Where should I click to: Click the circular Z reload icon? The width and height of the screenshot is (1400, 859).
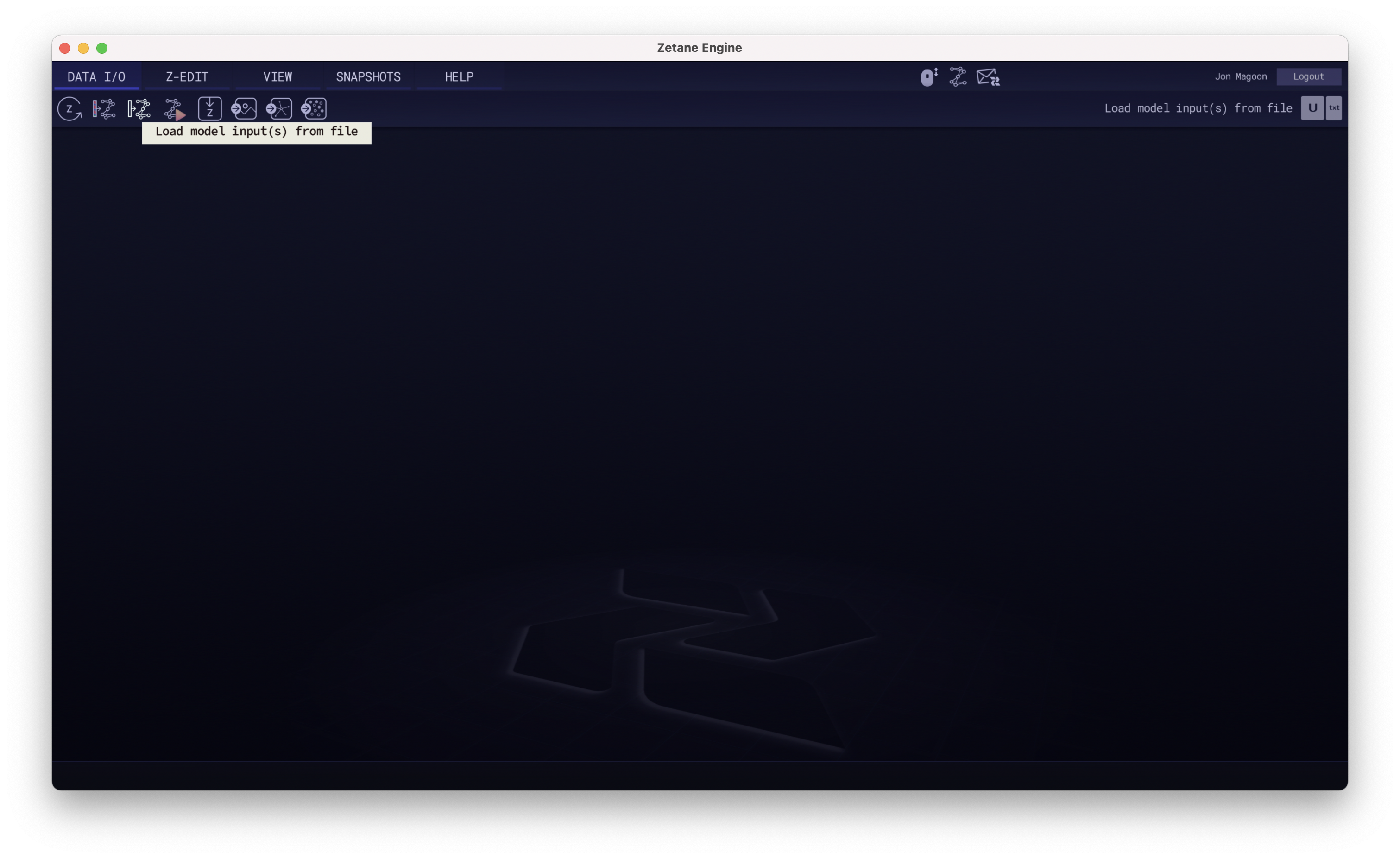point(69,108)
